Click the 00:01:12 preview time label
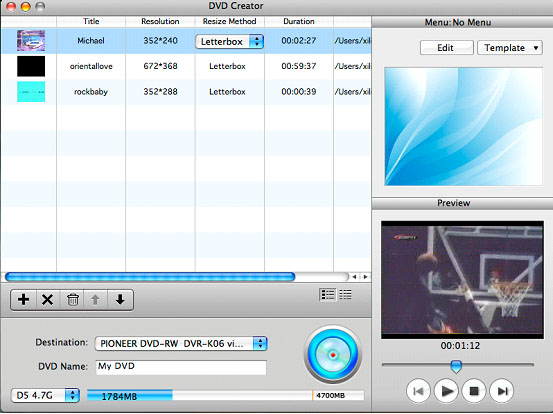553x414 pixels. [460, 346]
